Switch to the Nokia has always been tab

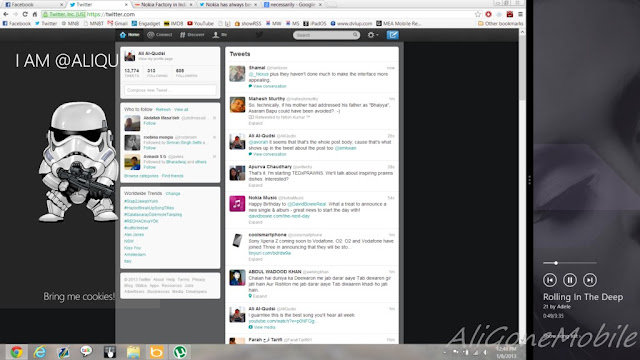pos(228,4)
